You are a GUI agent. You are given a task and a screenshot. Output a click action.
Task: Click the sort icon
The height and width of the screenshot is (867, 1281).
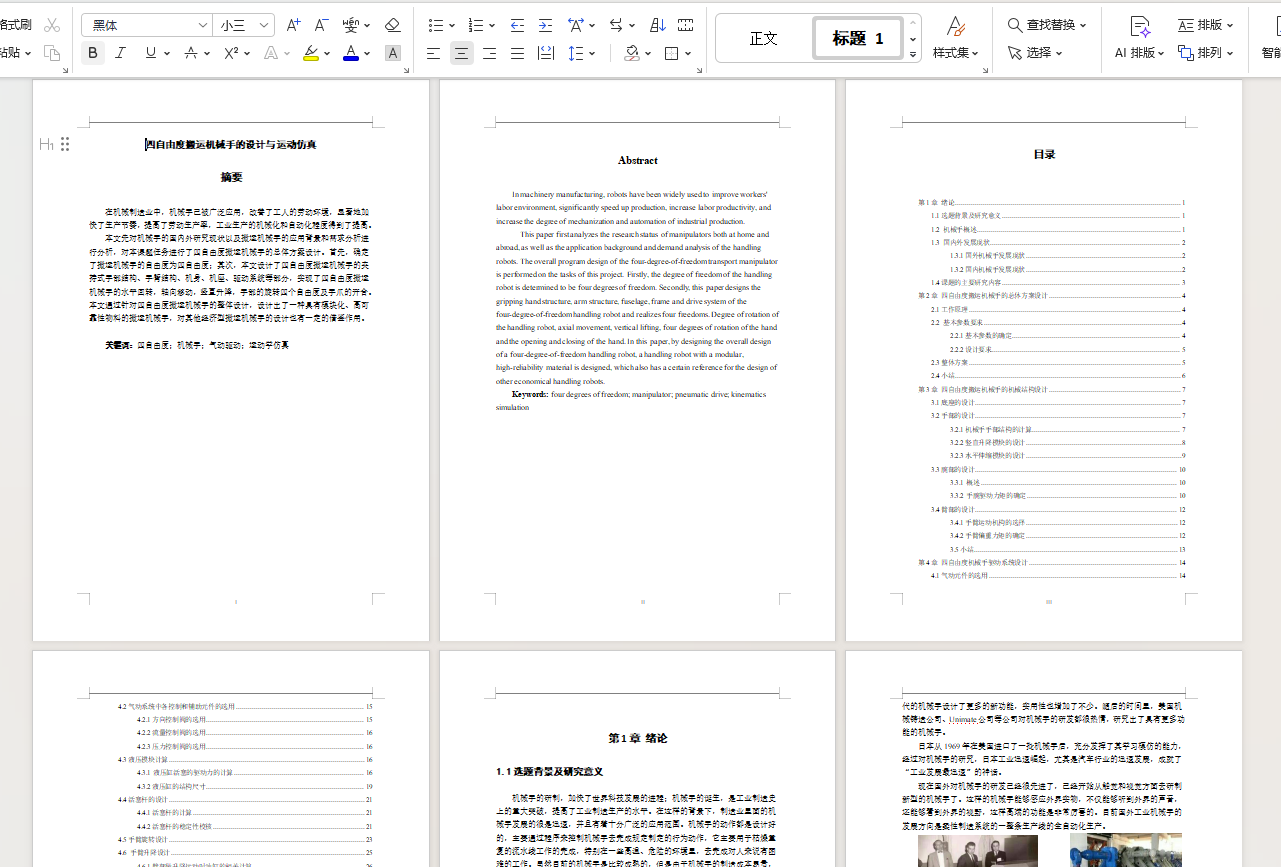tap(658, 25)
